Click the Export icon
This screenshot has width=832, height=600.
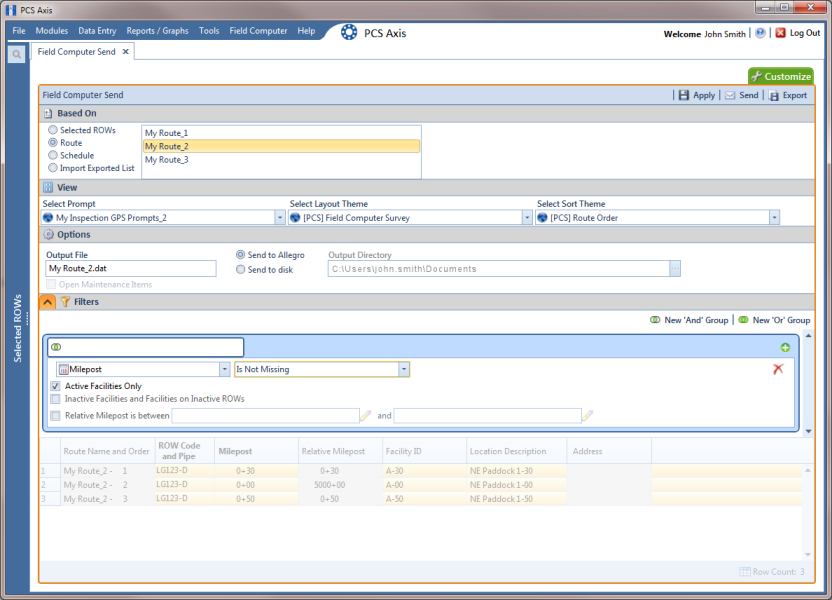tap(774, 95)
